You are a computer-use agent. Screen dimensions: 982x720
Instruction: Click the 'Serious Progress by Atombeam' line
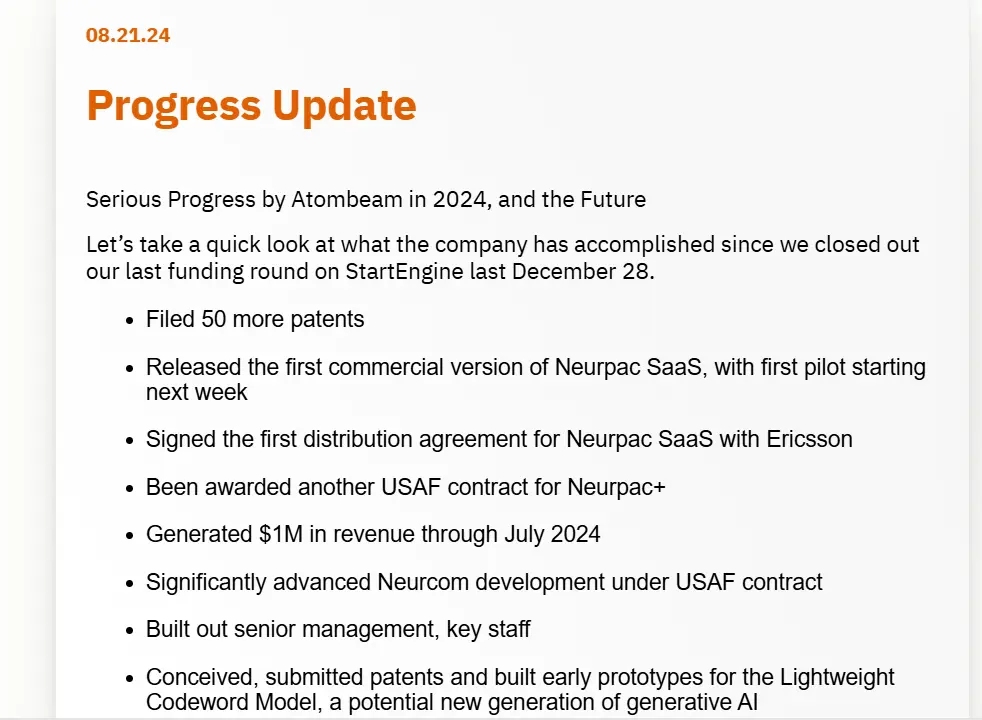pos(366,199)
